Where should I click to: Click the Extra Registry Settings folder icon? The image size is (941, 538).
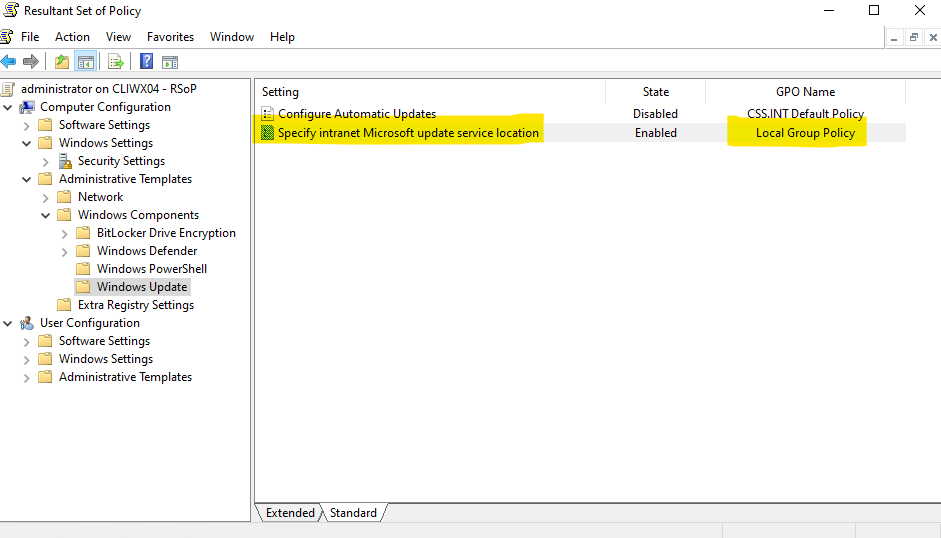pyautogui.click(x=64, y=305)
